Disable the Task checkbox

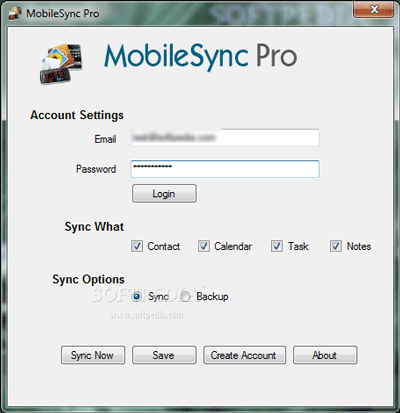tap(277, 246)
